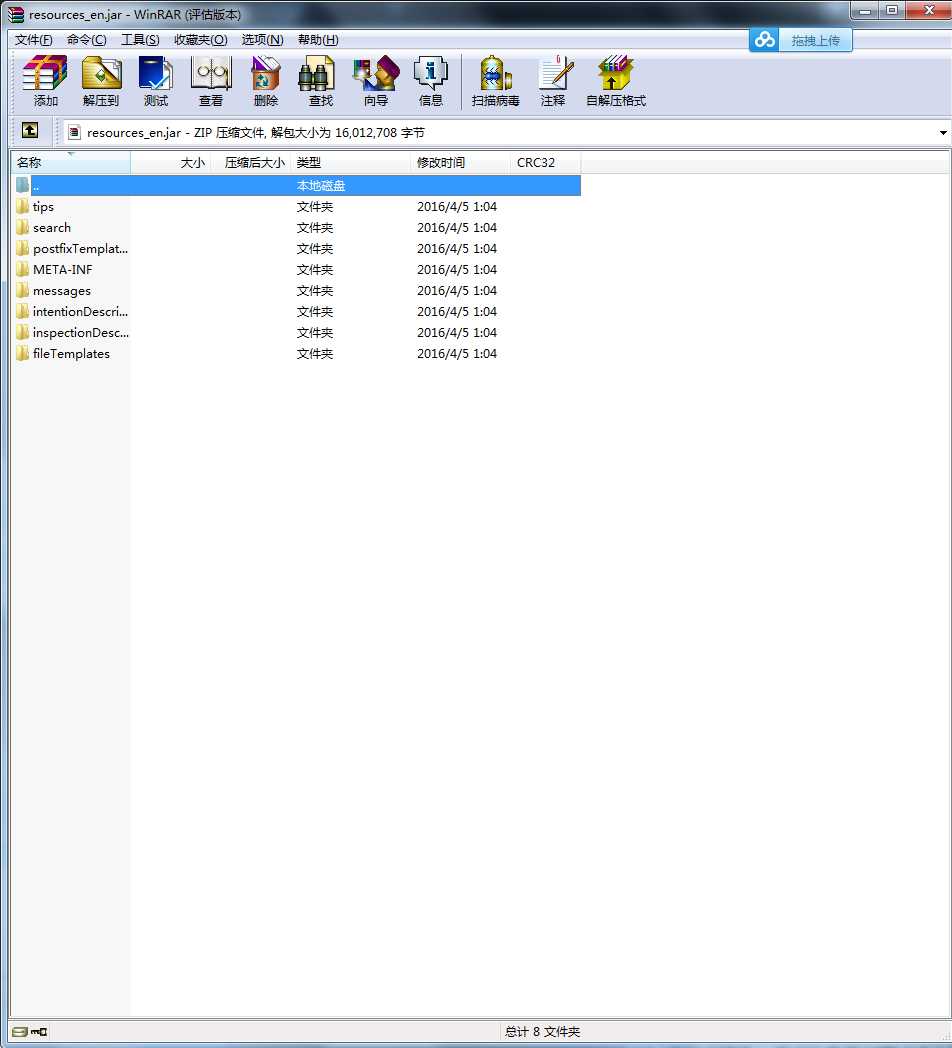Click the WinRAR title bar icon

tap(15, 14)
